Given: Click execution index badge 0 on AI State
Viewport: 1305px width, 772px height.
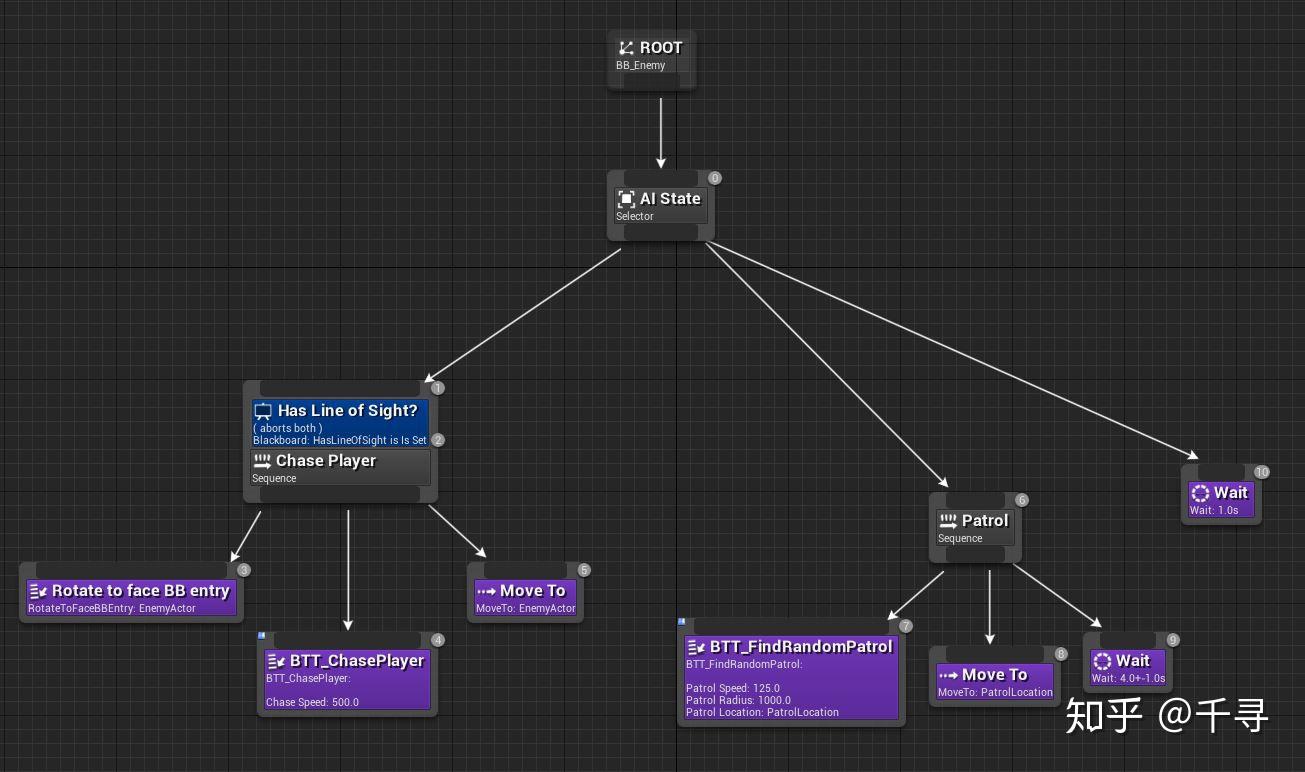Looking at the screenshot, I should click(x=715, y=178).
